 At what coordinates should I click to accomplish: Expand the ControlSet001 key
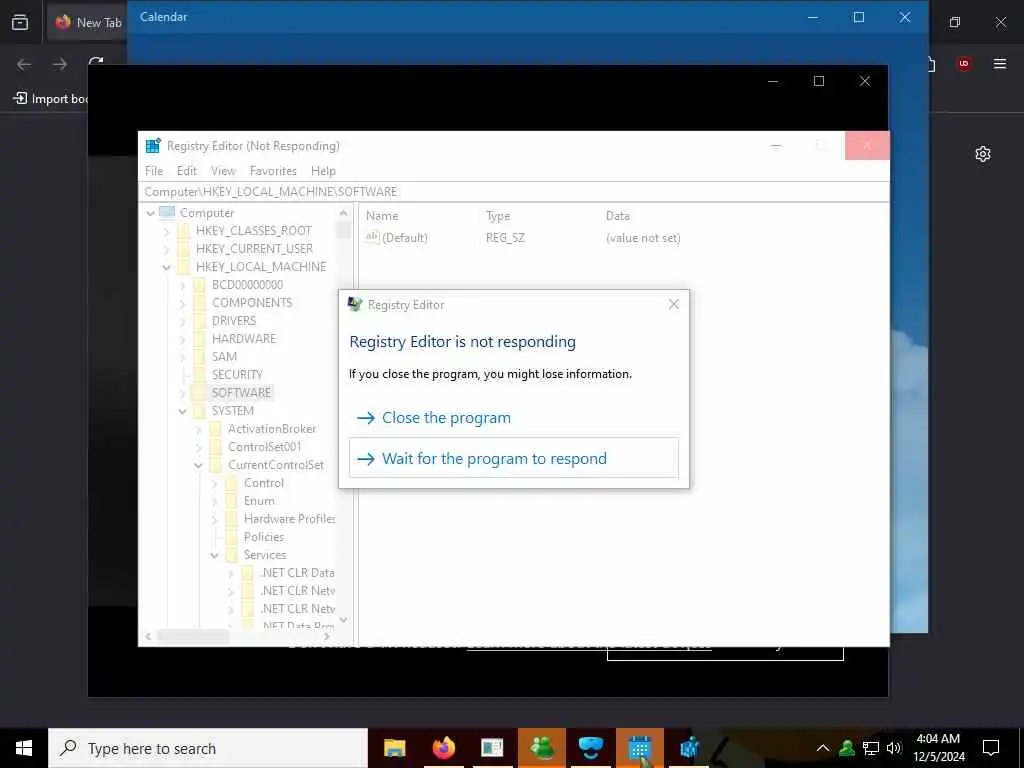pyautogui.click(x=199, y=447)
